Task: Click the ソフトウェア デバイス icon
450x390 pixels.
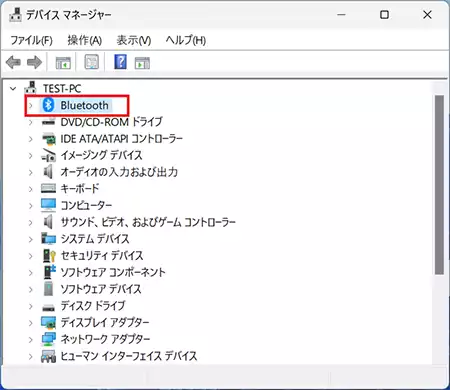Action: coord(49,289)
